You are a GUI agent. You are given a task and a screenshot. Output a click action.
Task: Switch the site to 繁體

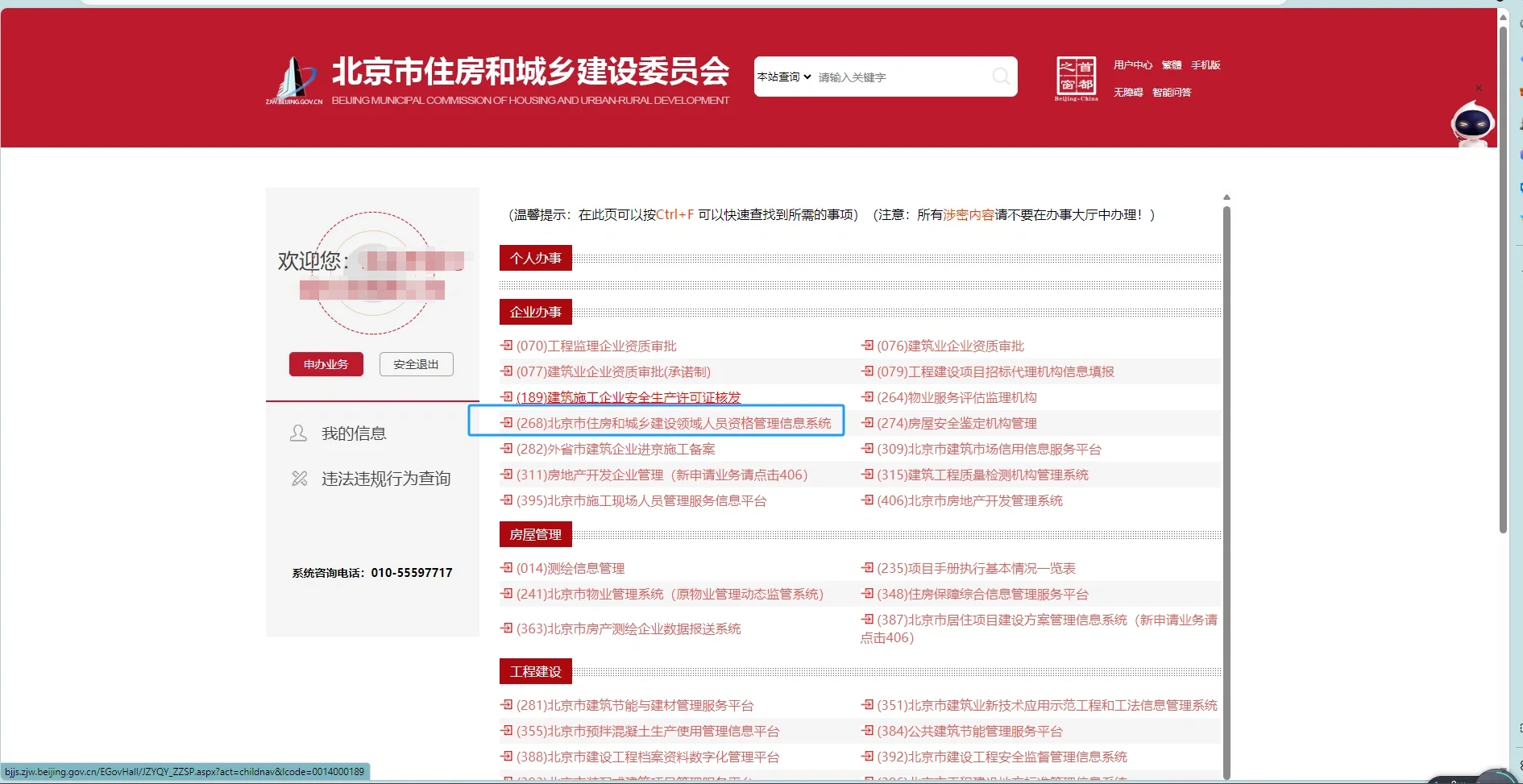(1172, 64)
